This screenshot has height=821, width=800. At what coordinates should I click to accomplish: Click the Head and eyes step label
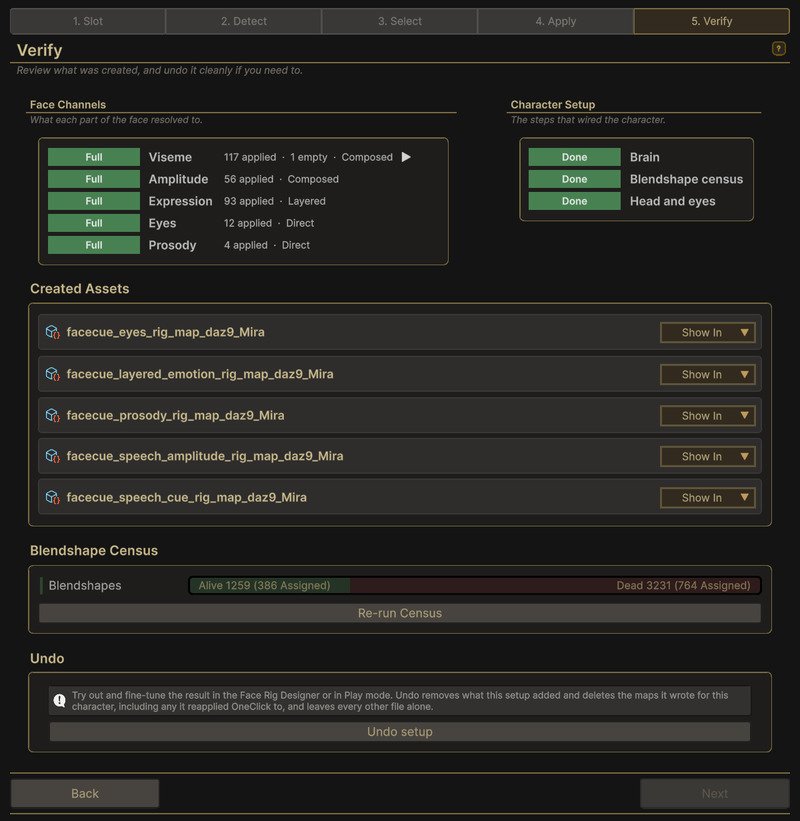point(672,201)
